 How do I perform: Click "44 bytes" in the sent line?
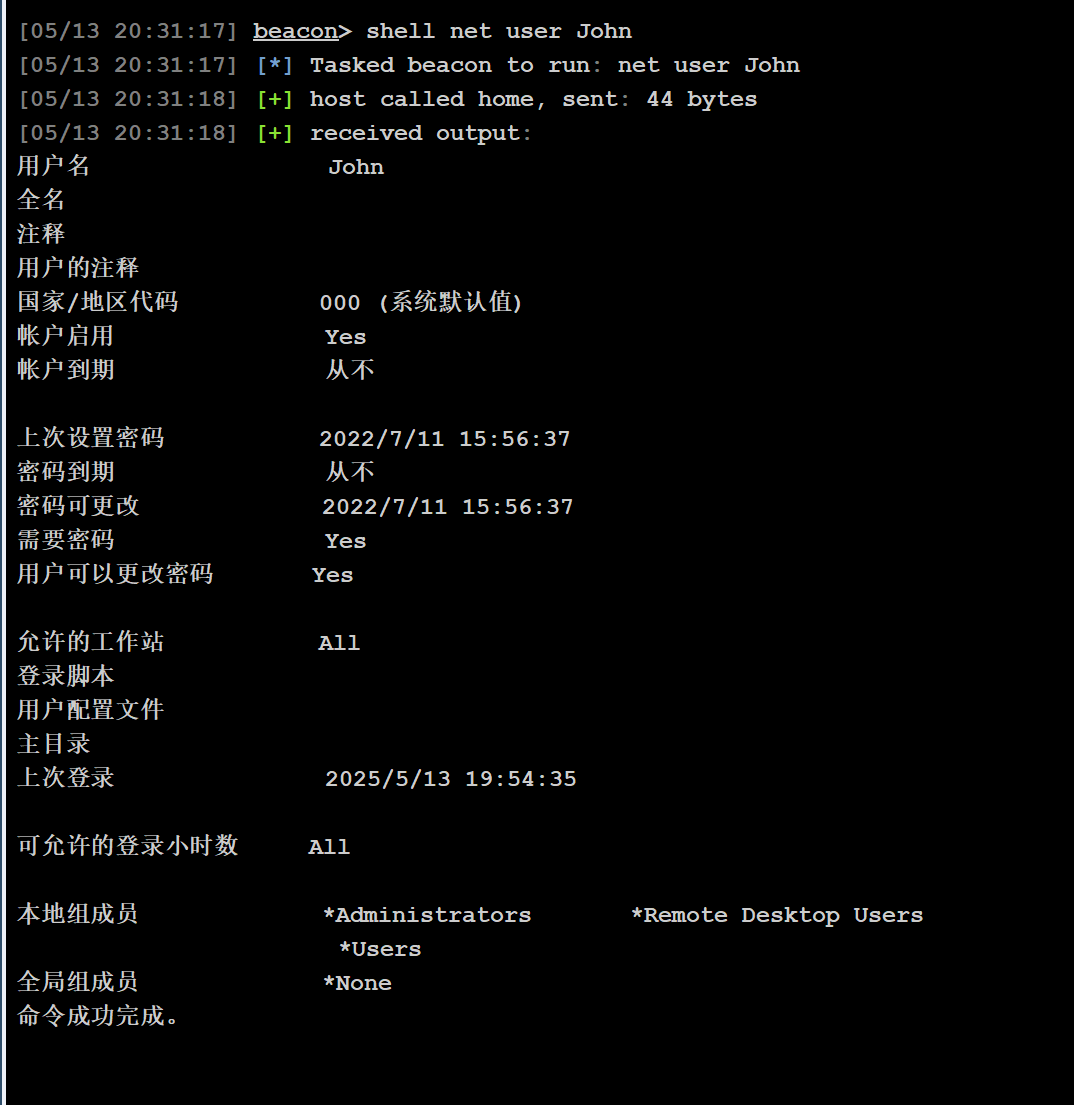tap(702, 99)
